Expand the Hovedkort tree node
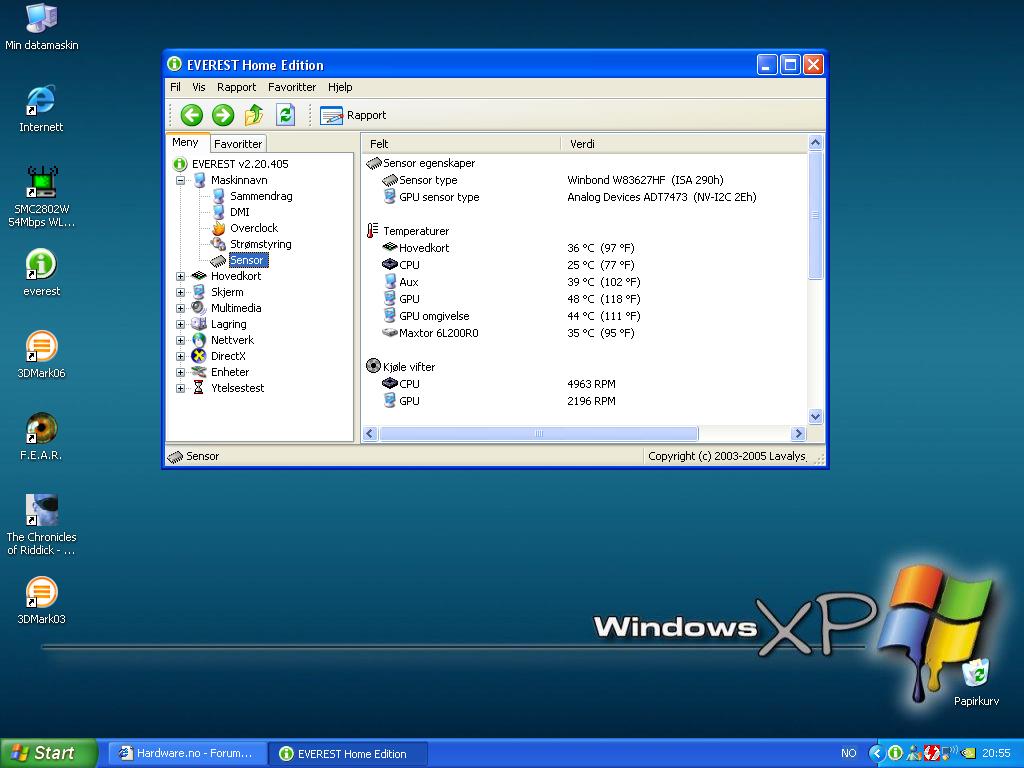1024x768 pixels. 180,276
